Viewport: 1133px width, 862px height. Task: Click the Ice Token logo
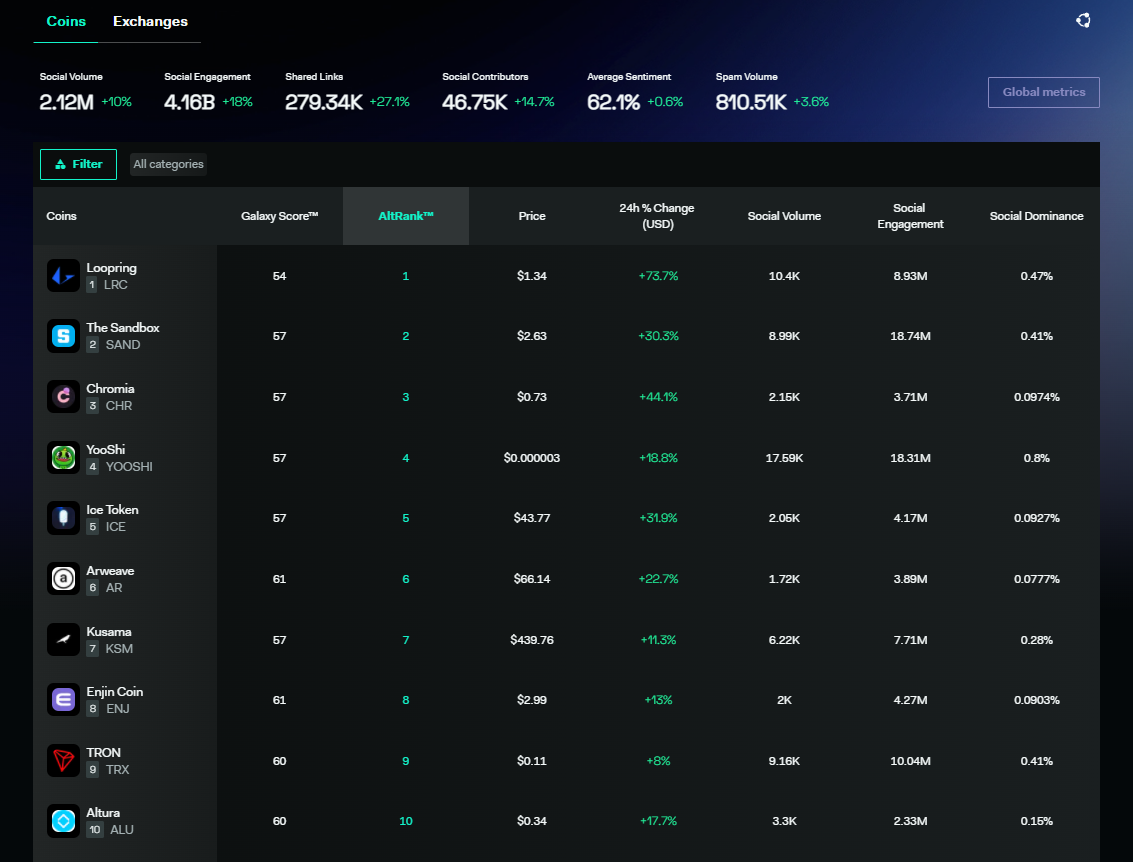pos(63,518)
